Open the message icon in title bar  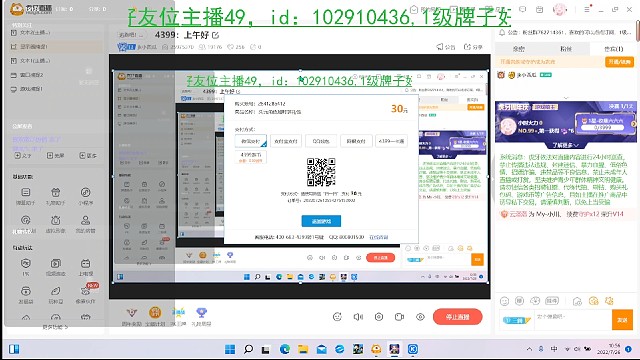[522, 9]
